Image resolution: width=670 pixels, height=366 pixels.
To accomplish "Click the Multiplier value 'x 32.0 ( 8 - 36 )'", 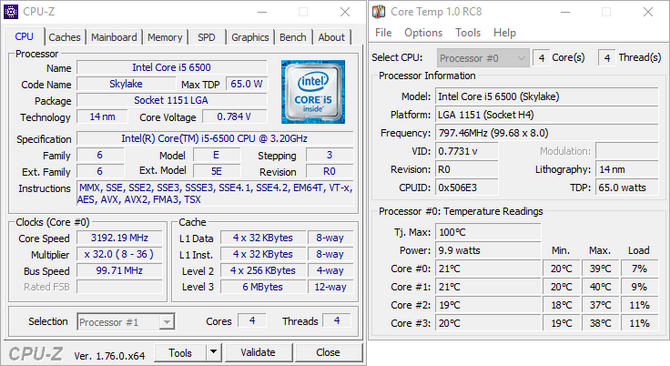I will pos(120,254).
